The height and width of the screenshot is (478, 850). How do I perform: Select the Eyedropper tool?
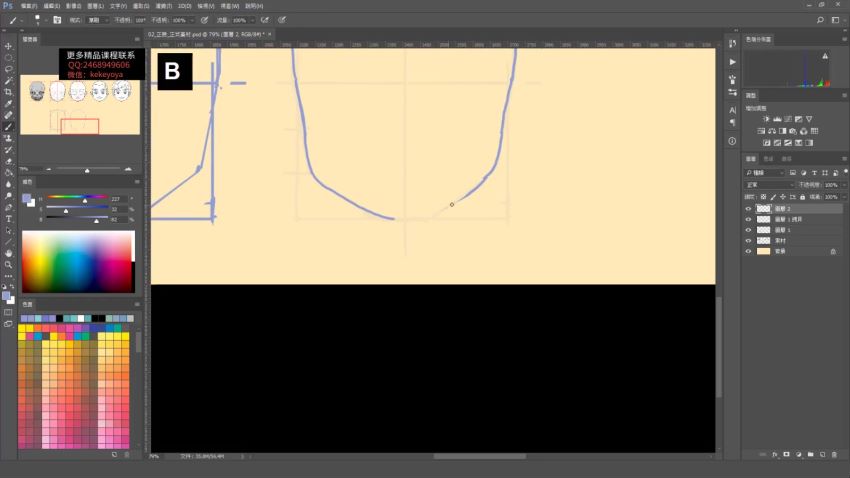(9, 103)
